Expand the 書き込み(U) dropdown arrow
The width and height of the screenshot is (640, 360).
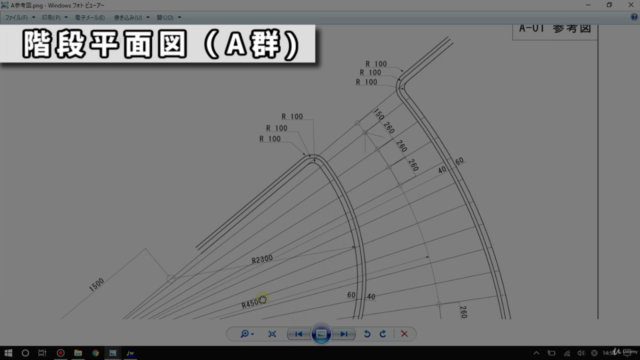pos(148,18)
